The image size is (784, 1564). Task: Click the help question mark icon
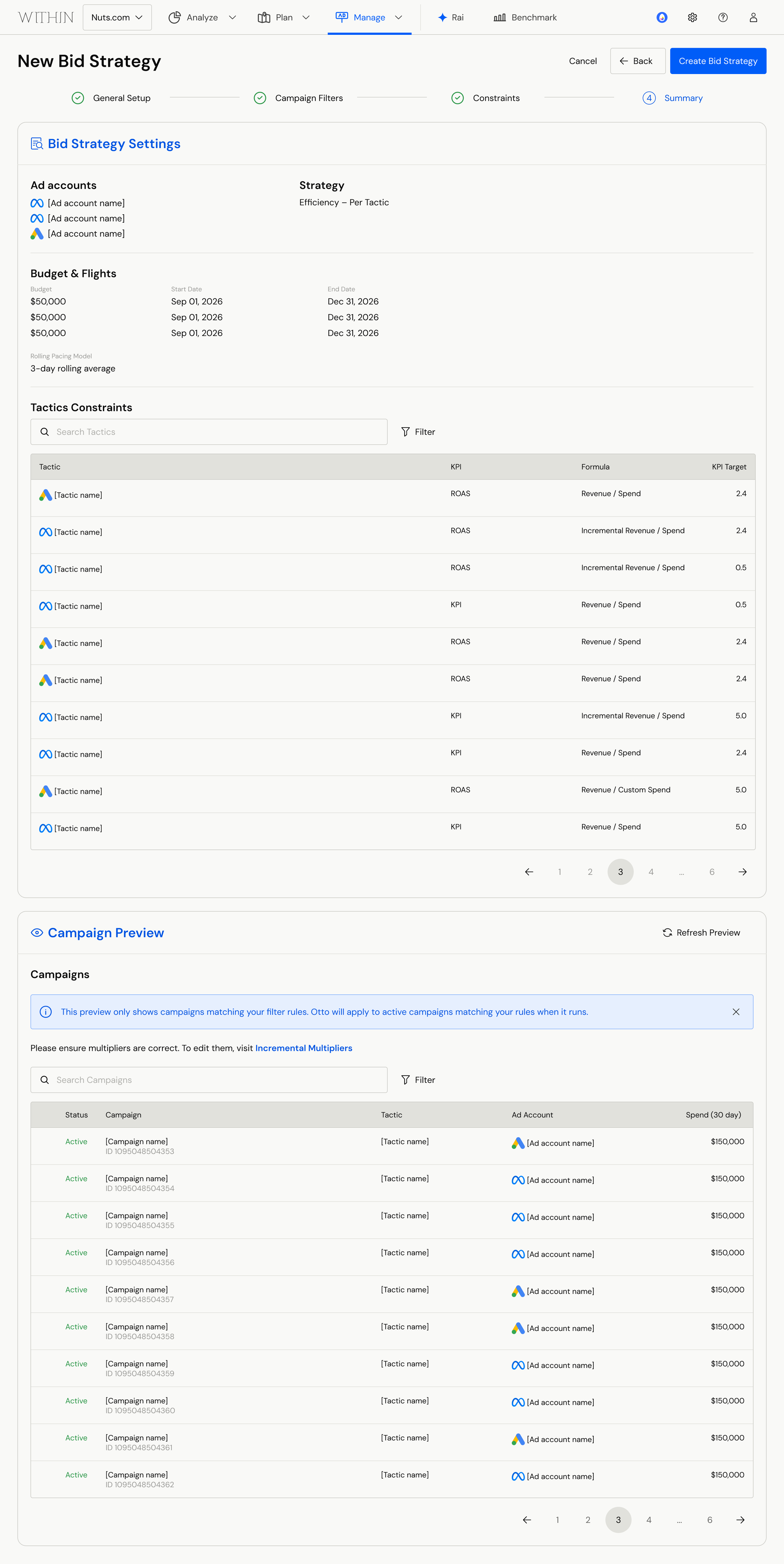point(723,18)
